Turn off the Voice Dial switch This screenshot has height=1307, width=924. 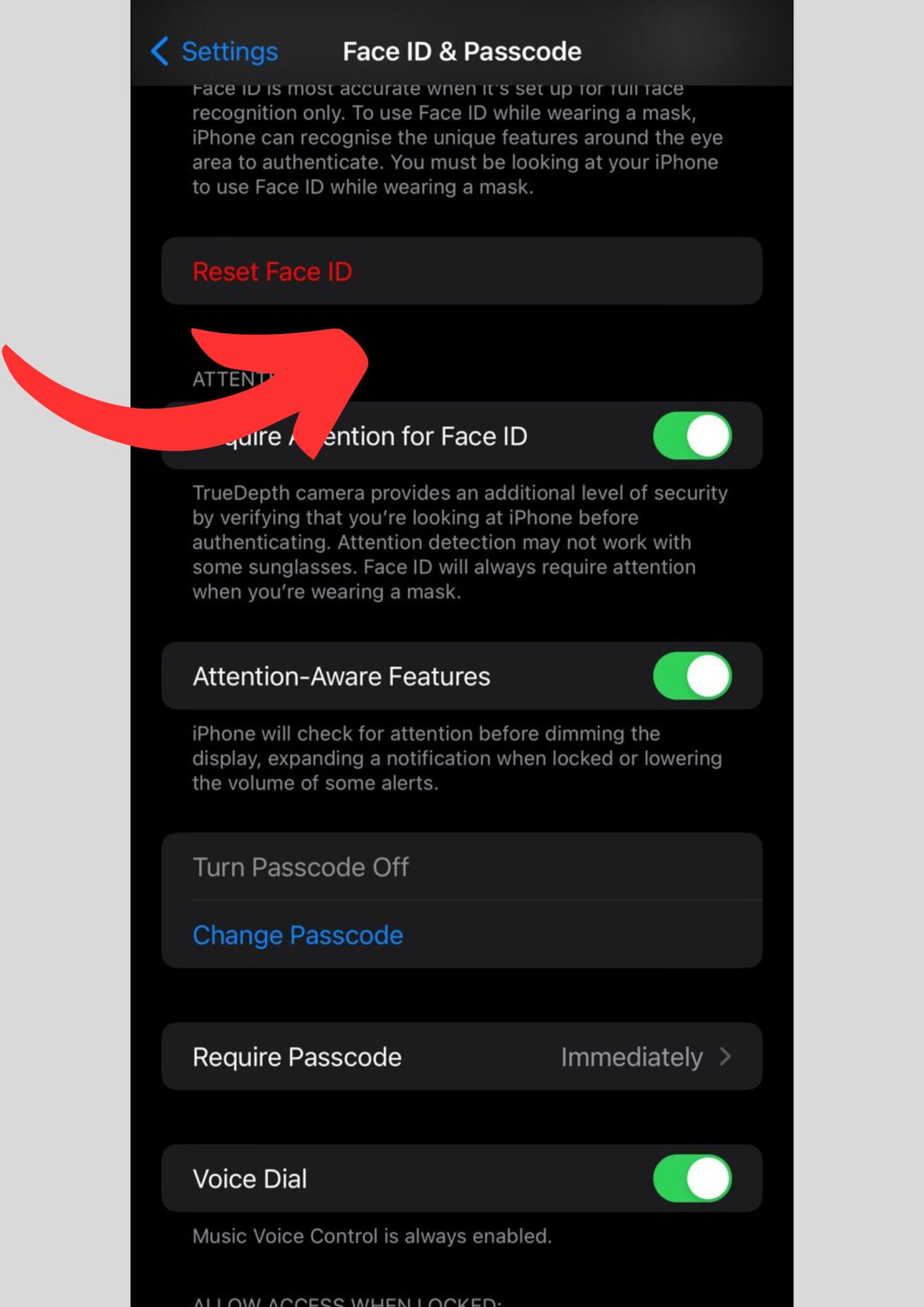(x=692, y=1178)
